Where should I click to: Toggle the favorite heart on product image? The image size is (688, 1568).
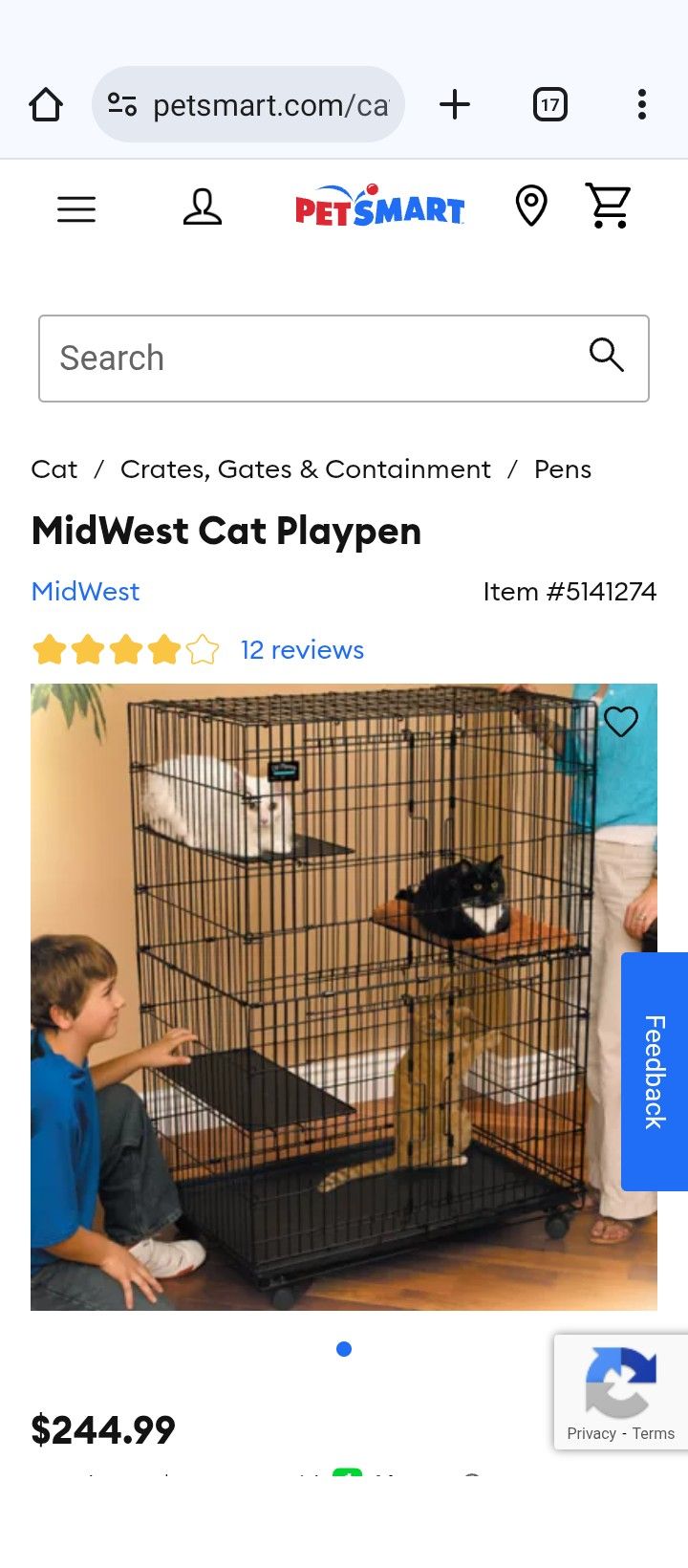click(x=621, y=721)
